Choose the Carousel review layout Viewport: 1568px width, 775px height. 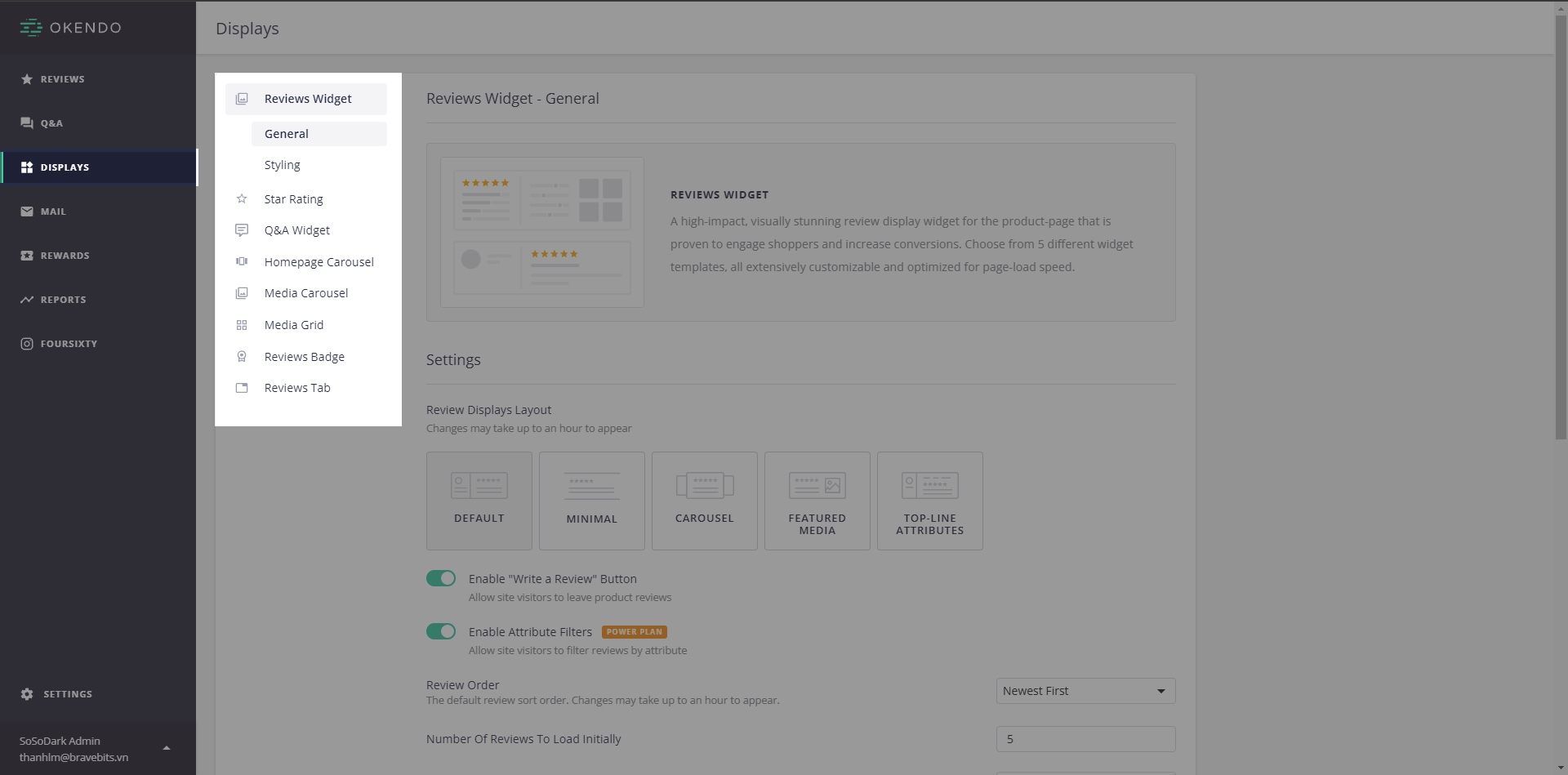[x=705, y=501]
